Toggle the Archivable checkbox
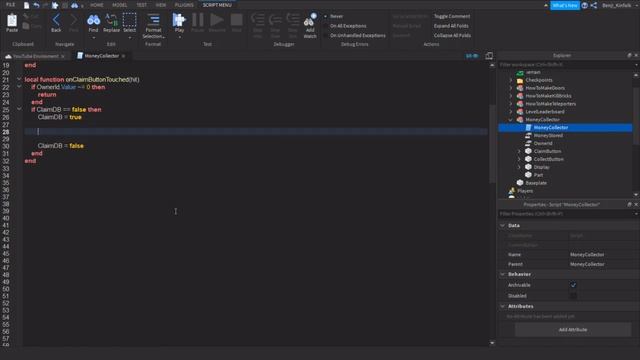Image resolution: width=640 pixels, height=360 pixels. 573,285
